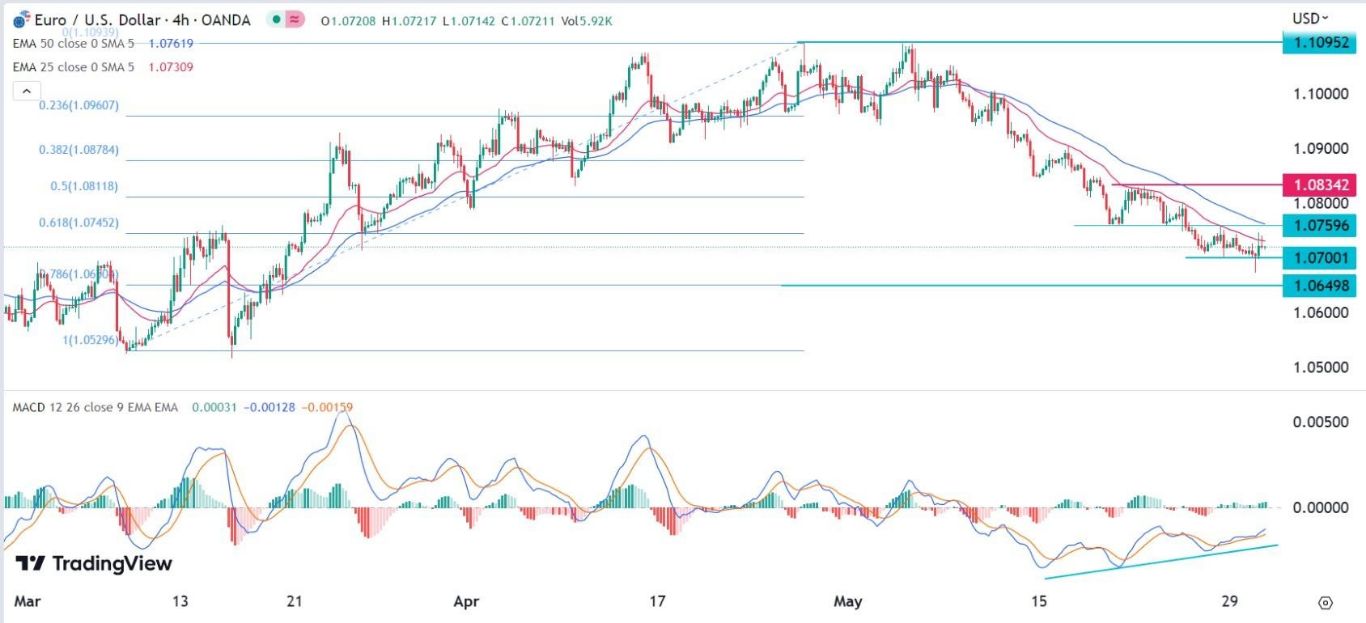The image size is (1366, 623).
Task: Click the close value C1.07211
Action: click(527, 19)
